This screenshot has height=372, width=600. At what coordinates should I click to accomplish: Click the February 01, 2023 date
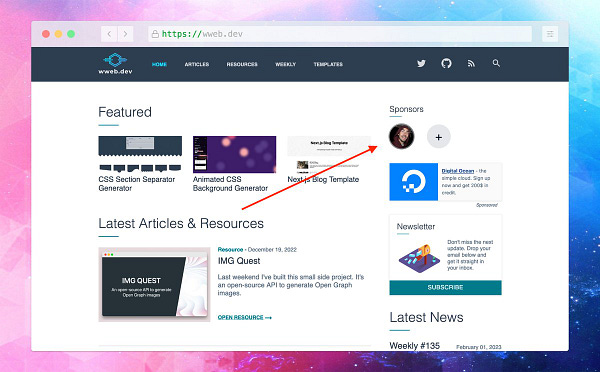coord(478,347)
